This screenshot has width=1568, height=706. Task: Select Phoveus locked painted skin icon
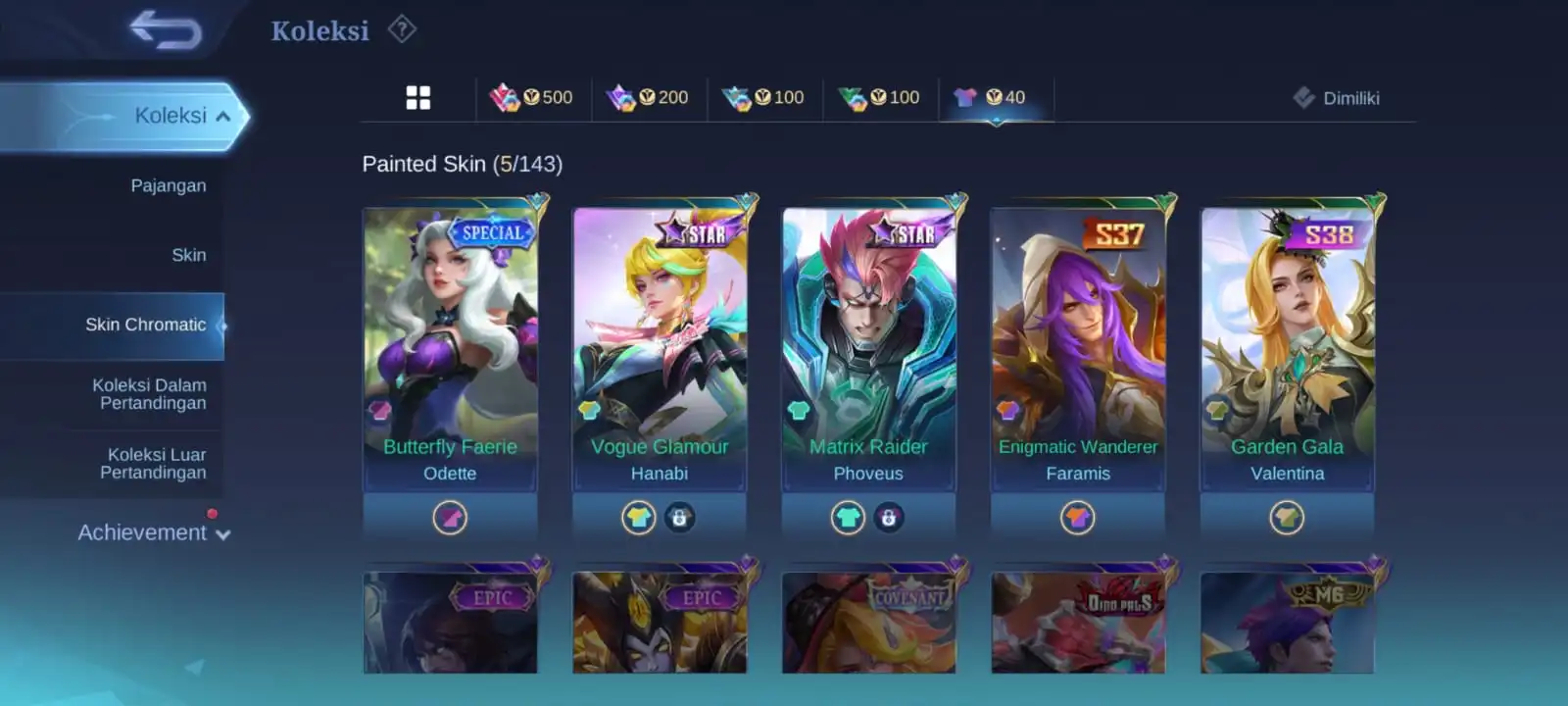click(x=889, y=517)
